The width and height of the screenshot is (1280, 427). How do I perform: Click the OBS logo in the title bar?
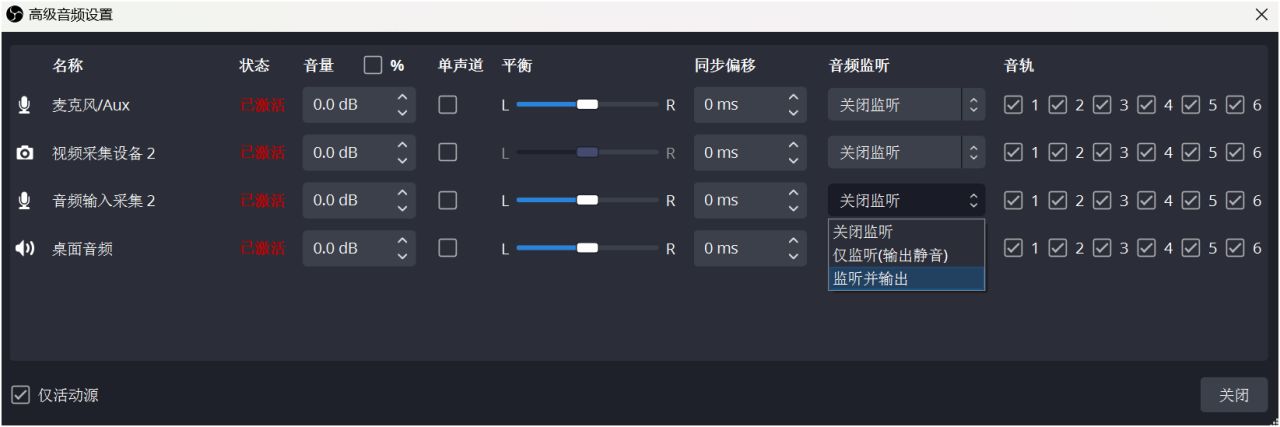14,15
